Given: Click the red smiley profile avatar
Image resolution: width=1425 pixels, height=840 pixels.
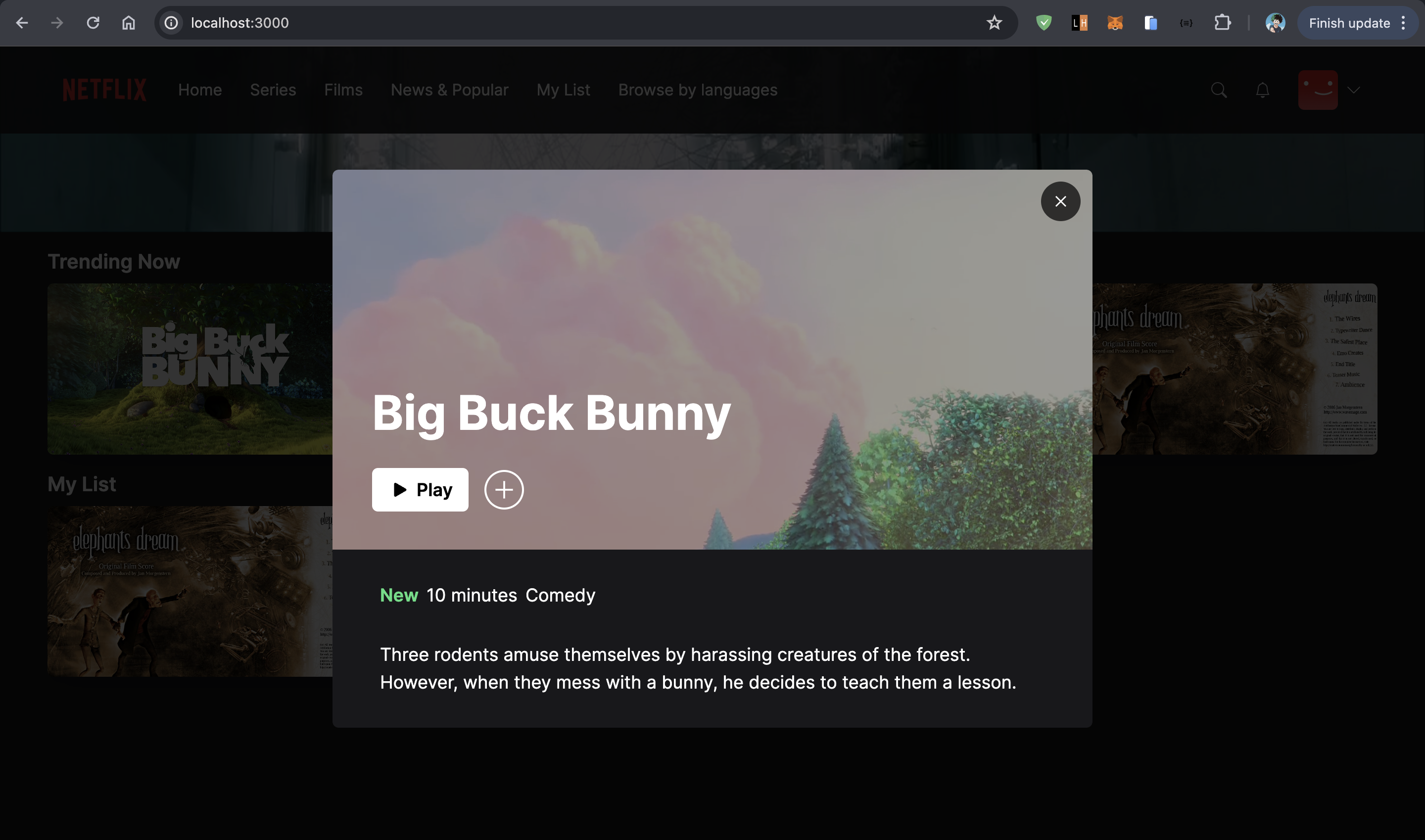Looking at the screenshot, I should 1318,90.
